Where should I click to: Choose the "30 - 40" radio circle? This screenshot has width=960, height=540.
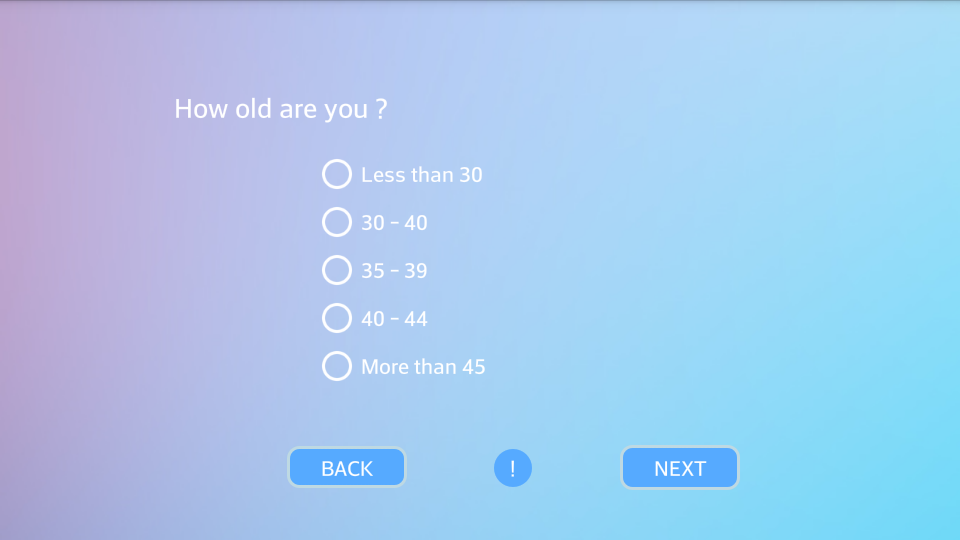click(x=337, y=222)
